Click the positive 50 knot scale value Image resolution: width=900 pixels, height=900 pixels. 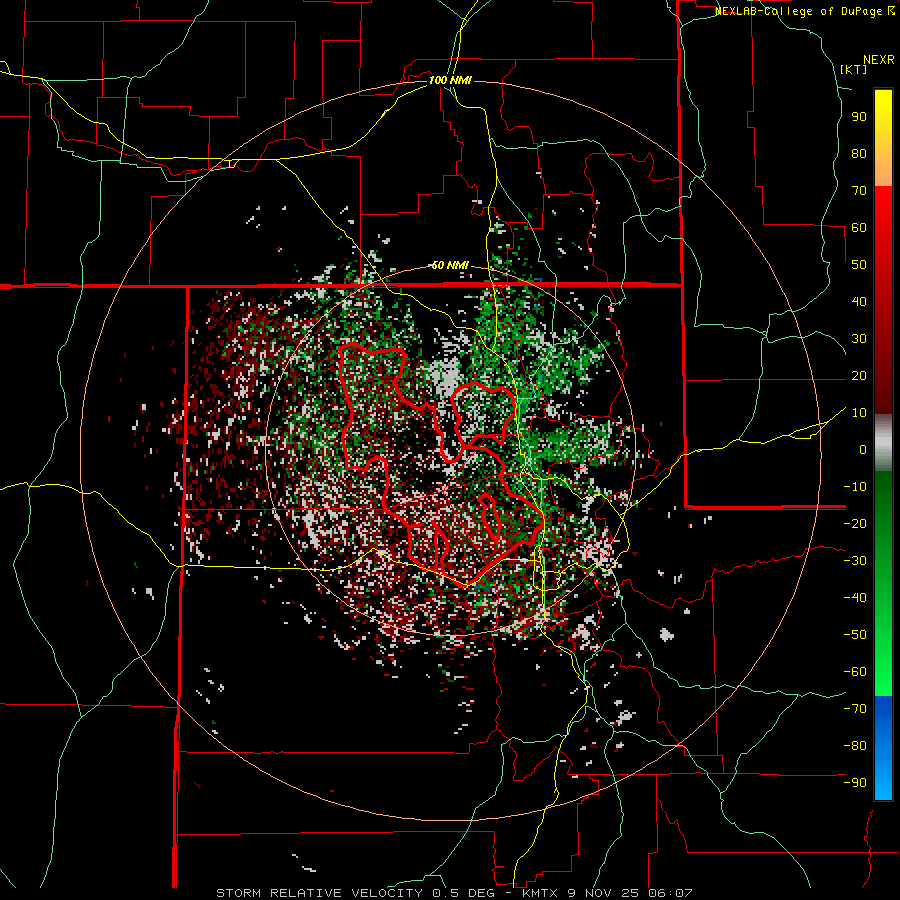tap(859, 265)
